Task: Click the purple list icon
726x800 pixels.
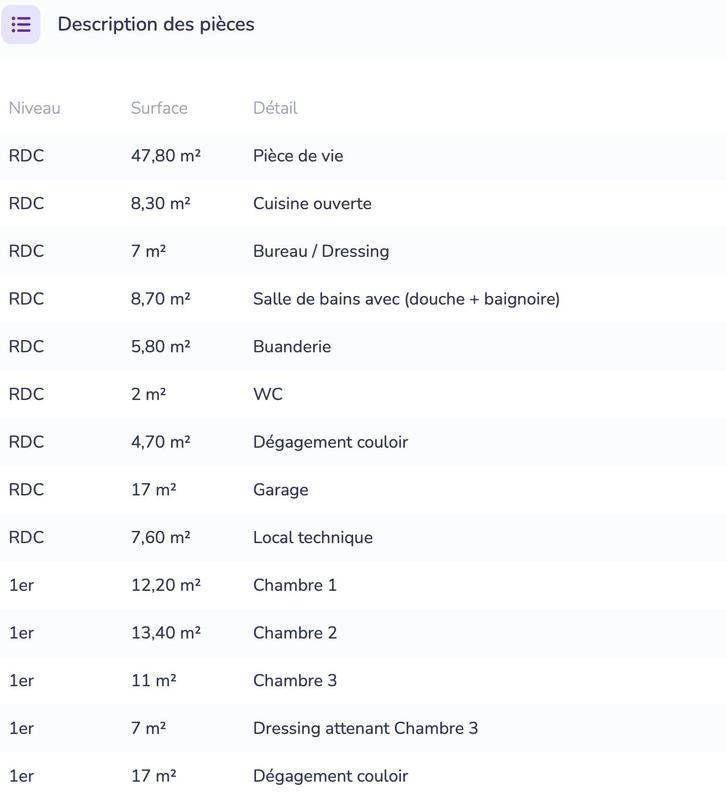Action: 21,24
